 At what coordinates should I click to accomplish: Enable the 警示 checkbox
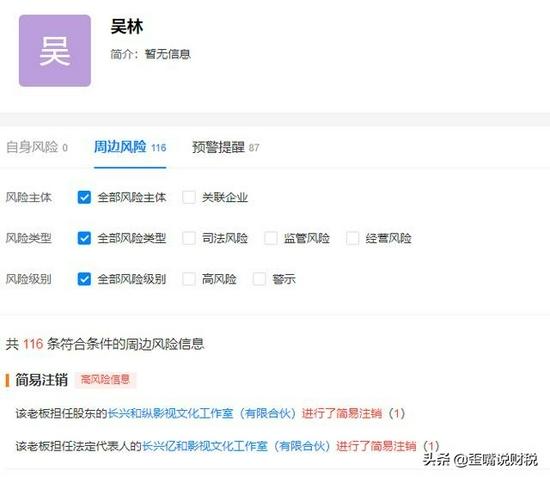(x=259, y=279)
